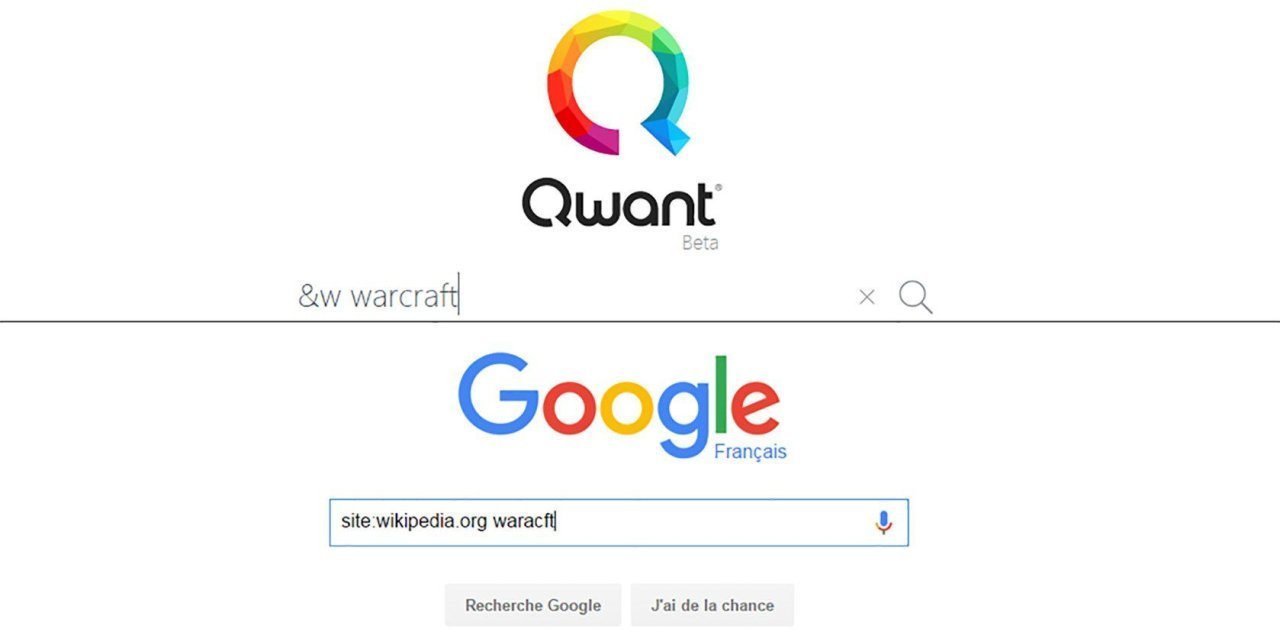Click Recherche Google button
This screenshot has width=1280, height=642.
533,605
